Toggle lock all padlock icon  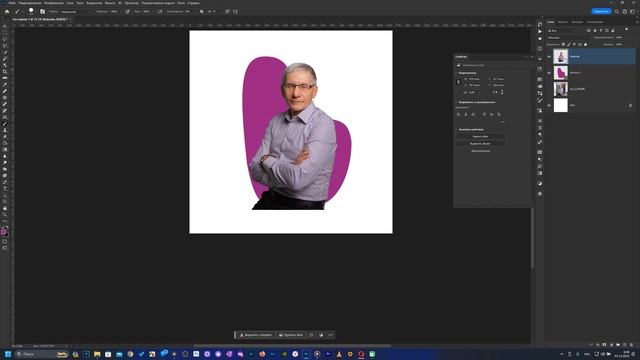tap(585, 44)
